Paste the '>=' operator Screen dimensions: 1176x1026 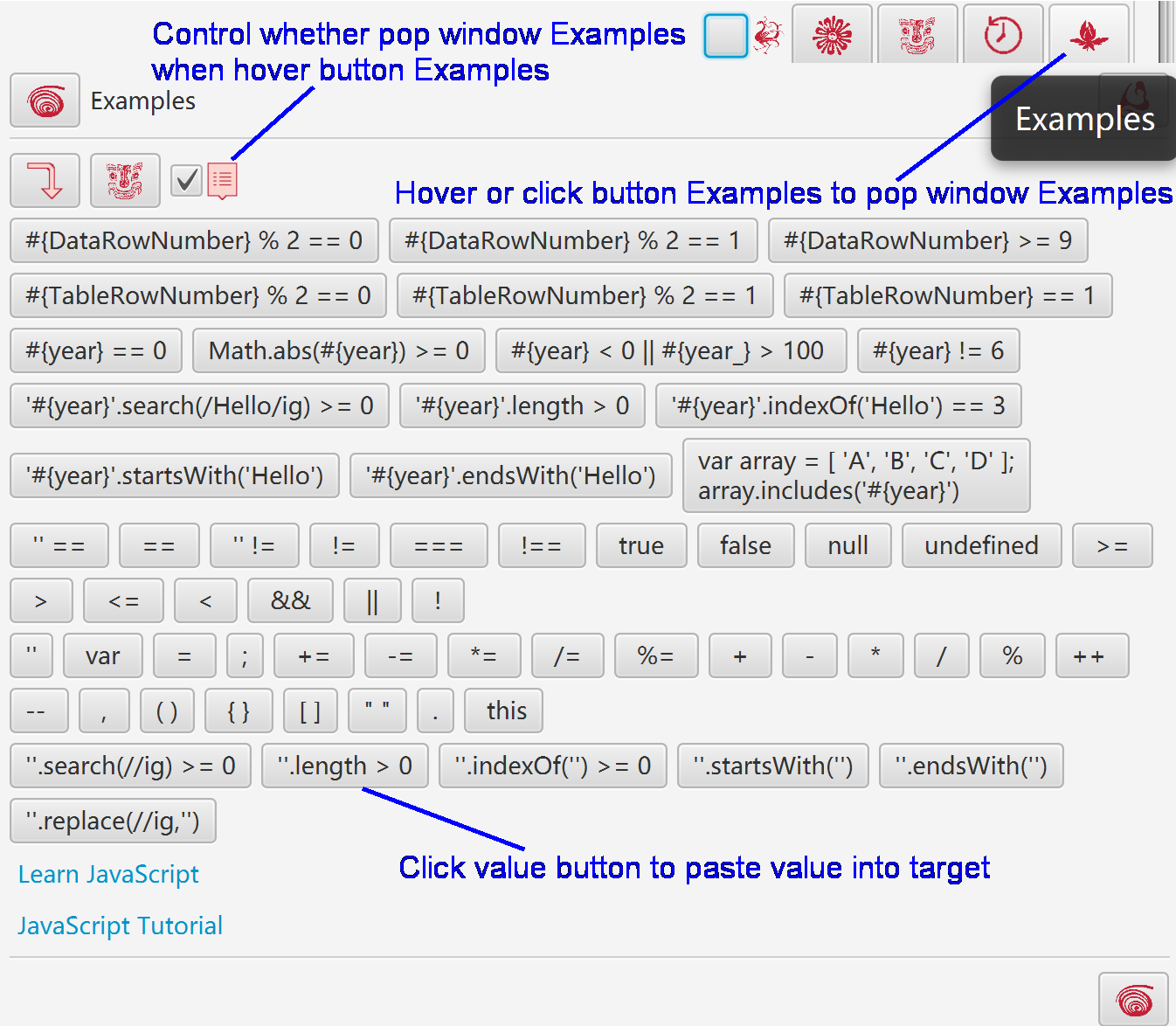(x=1112, y=545)
